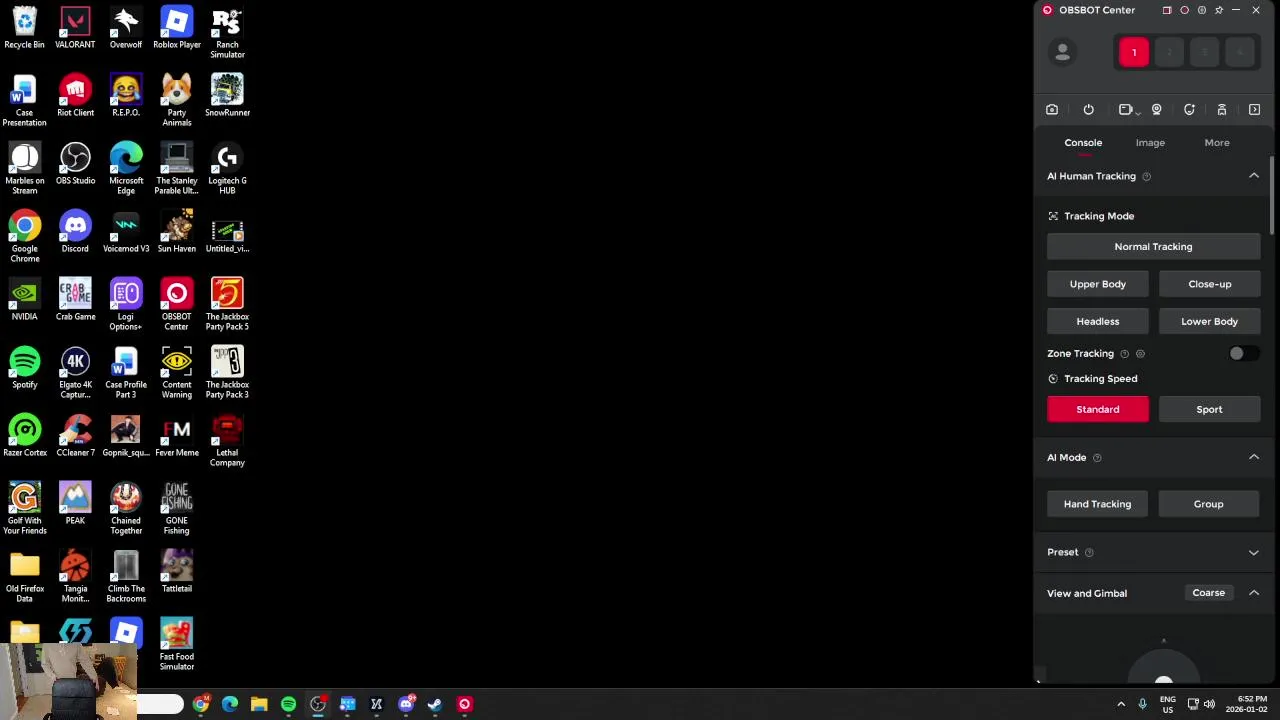Open Zone Tracking settings gear
This screenshot has height=720, width=1280.
(1140, 354)
